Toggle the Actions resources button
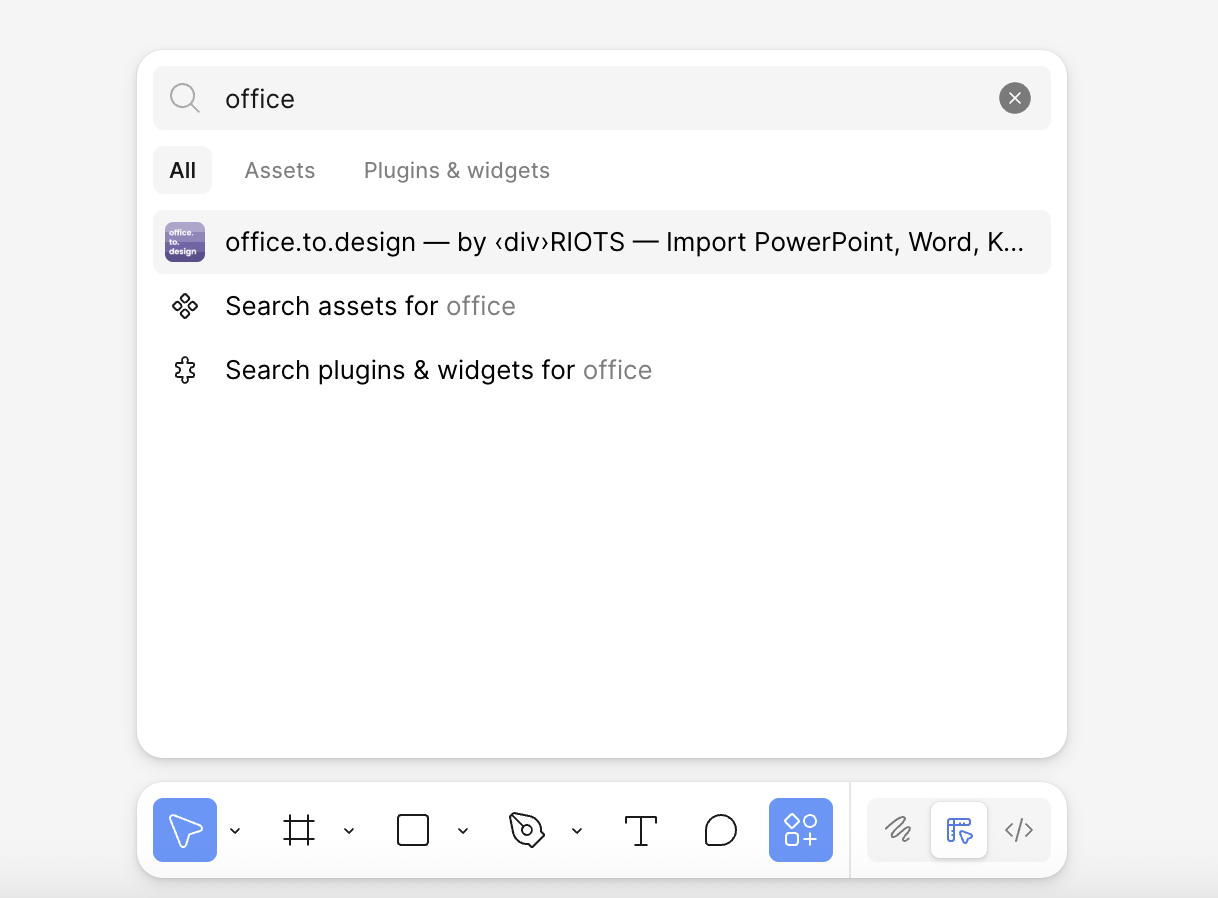This screenshot has height=898, width=1218. (801, 830)
